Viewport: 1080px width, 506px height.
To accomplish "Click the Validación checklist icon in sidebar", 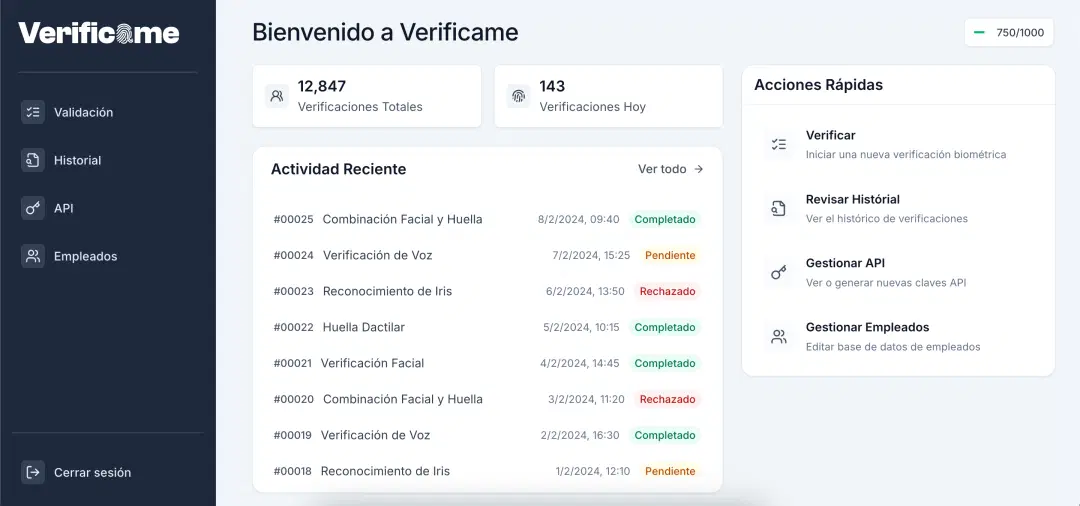I will tap(32, 112).
